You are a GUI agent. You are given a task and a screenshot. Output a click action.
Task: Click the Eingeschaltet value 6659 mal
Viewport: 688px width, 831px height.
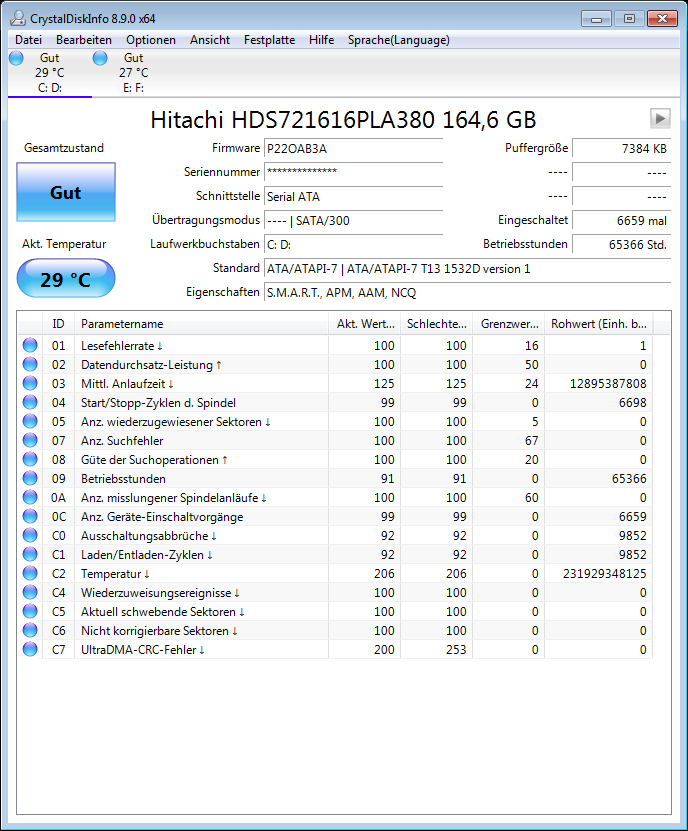tap(621, 220)
